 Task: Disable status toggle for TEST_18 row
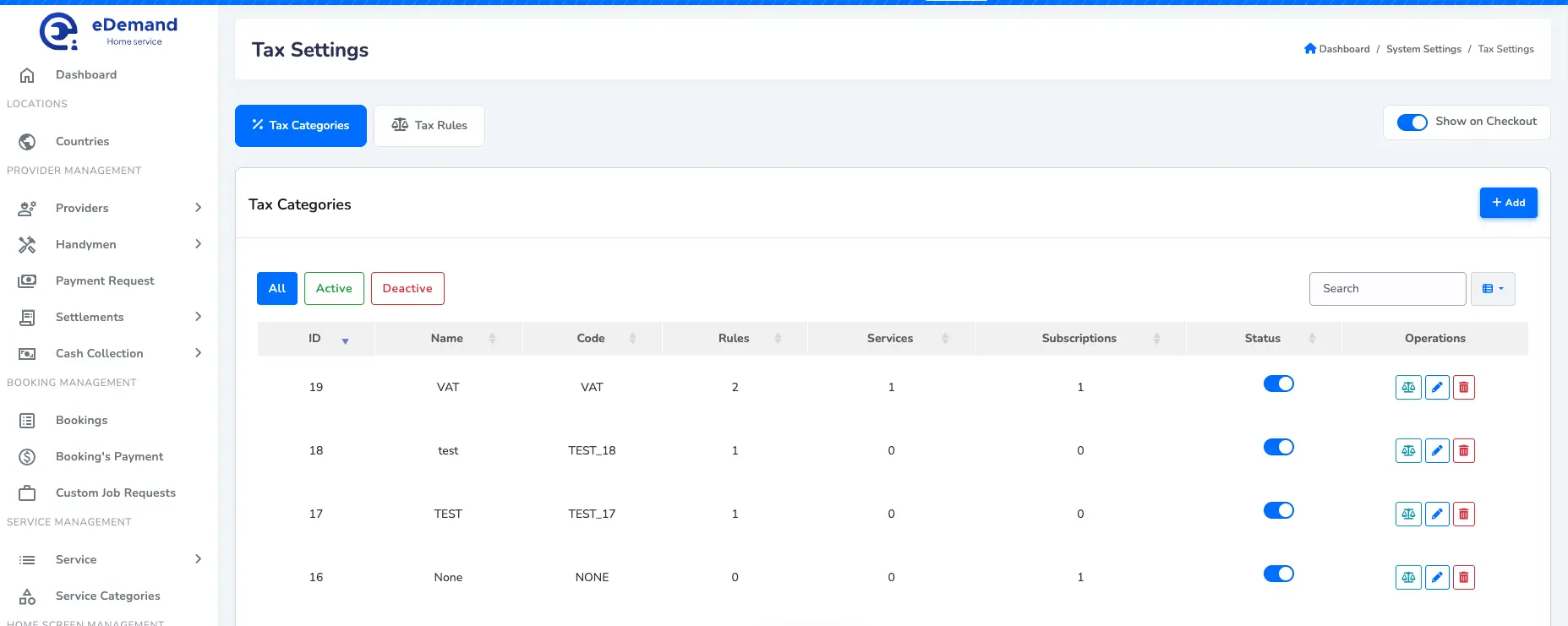coord(1278,447)
